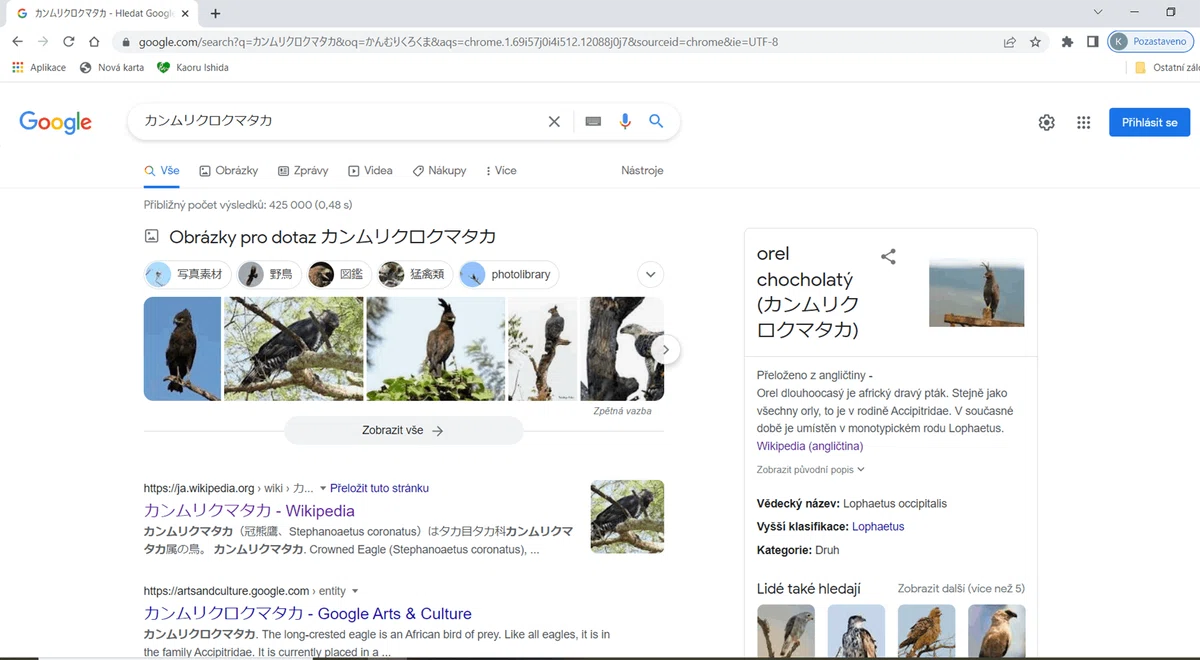Open the Google Arts & Culture result

[308, 614]
